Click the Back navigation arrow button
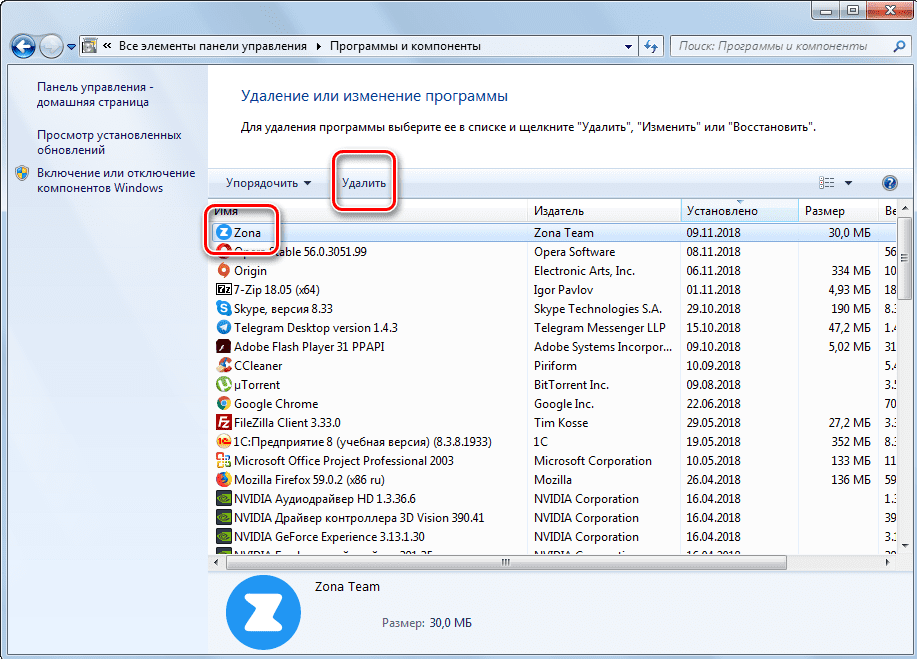 click(x=23, y=46)
